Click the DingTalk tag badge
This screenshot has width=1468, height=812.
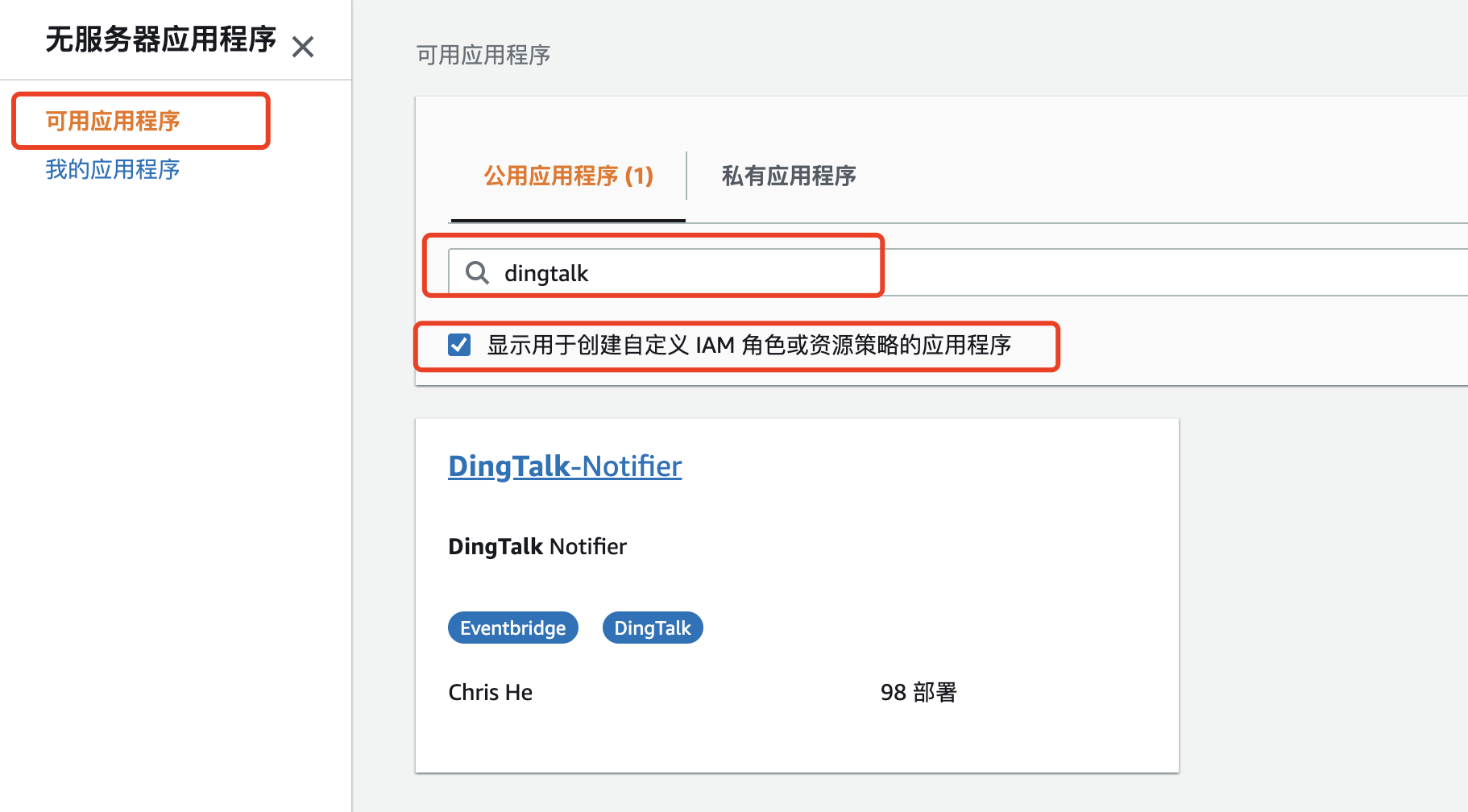tap(653, 628)
